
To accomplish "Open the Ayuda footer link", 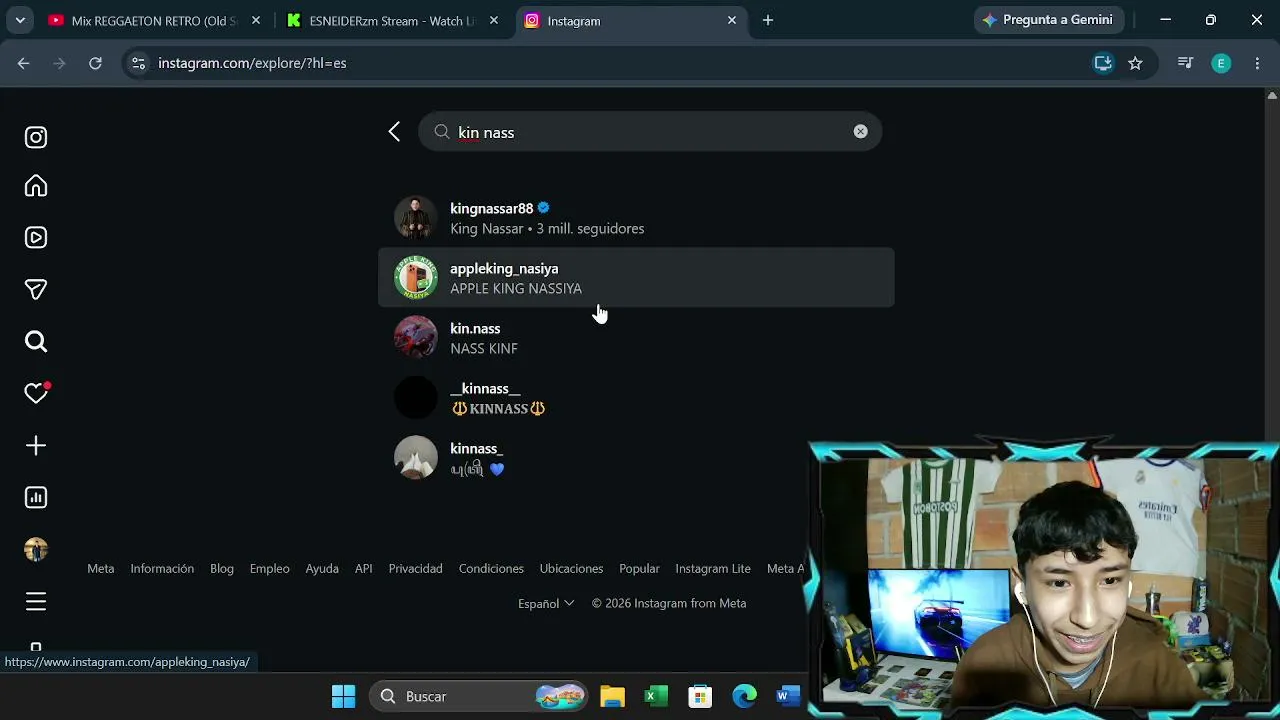I will tap(322, 569).
